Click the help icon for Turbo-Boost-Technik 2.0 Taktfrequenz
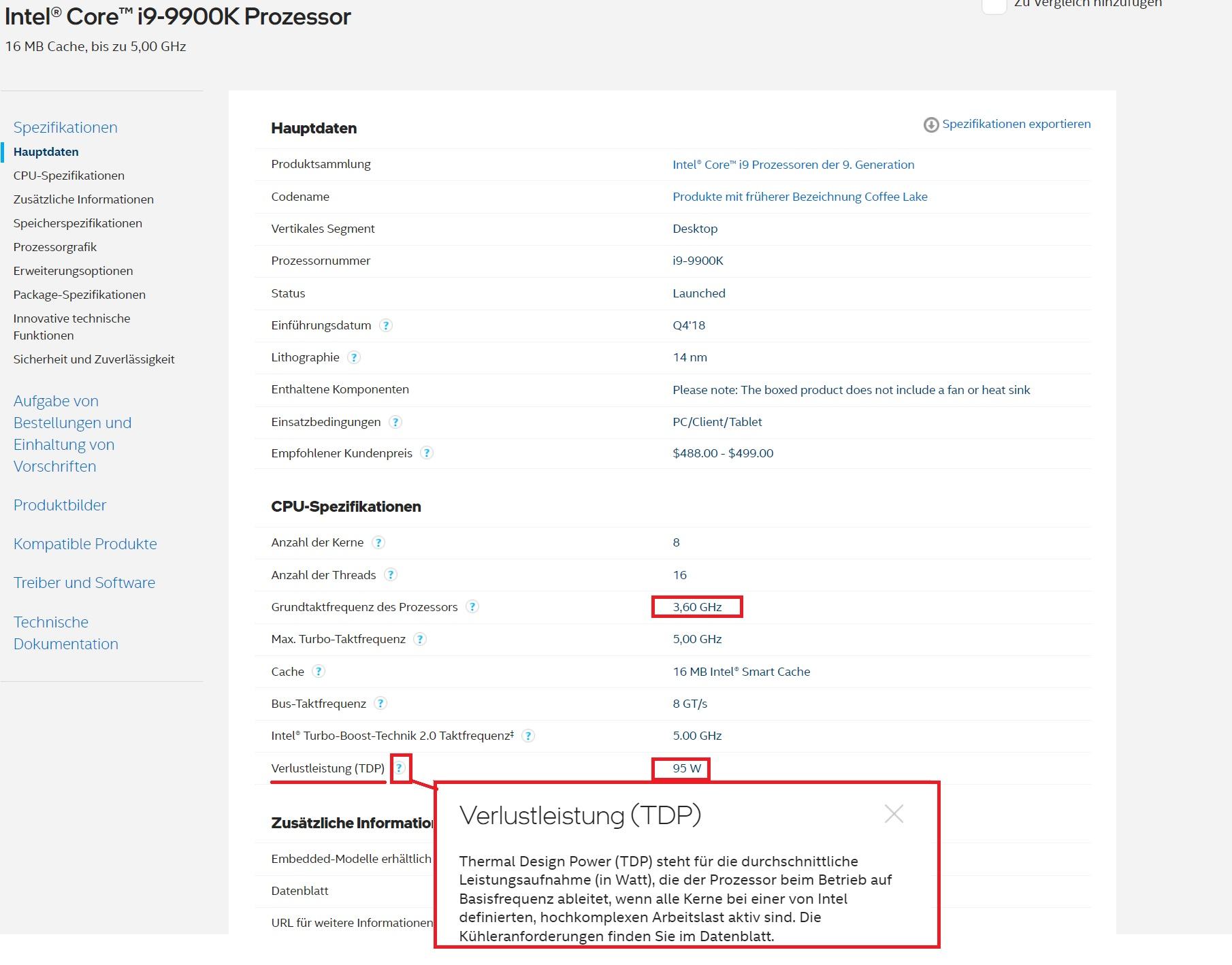Viewport: 1232px width, 965px height. coord(528,736)
